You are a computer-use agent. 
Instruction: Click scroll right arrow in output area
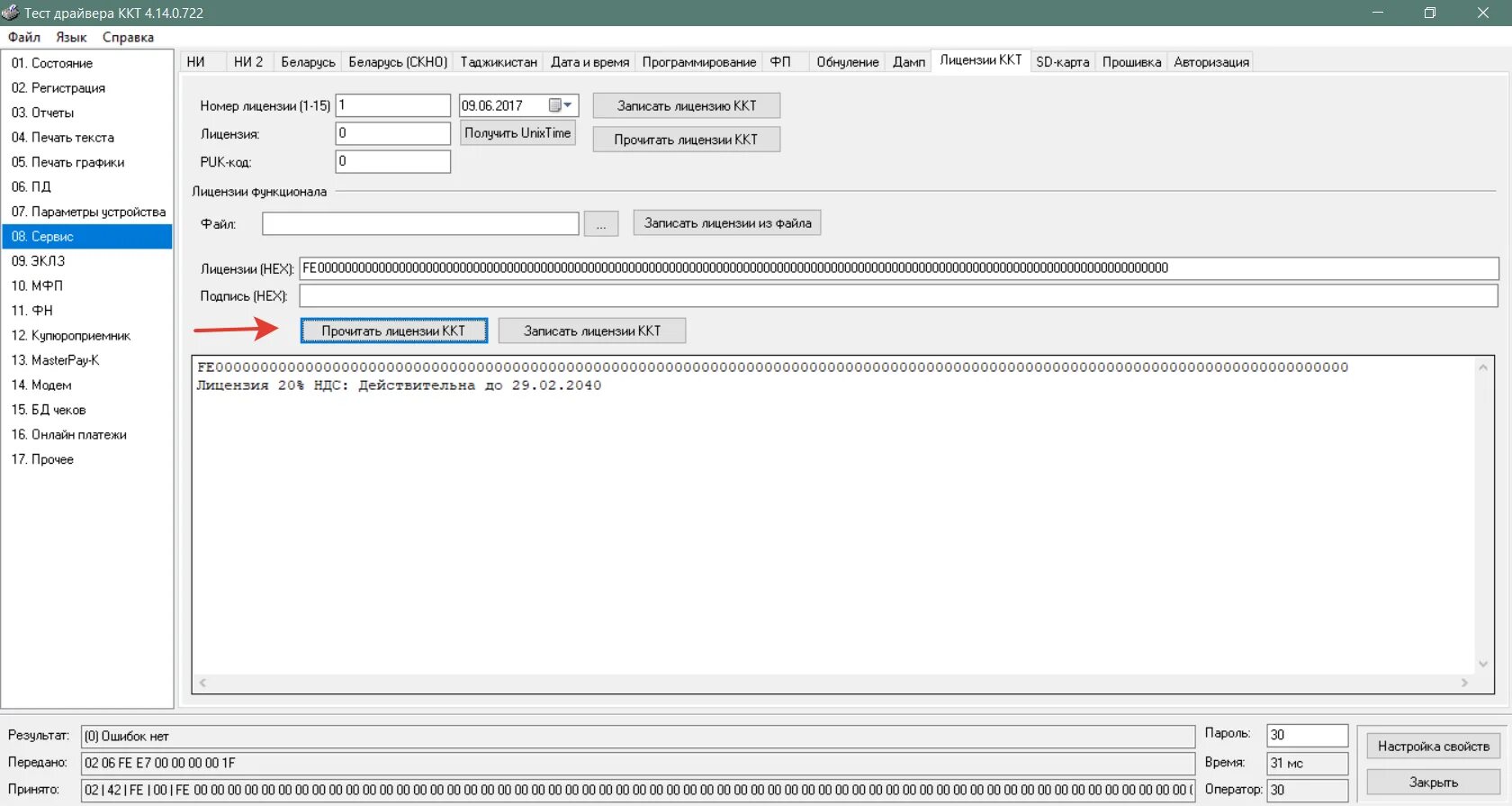[1465, 683]
